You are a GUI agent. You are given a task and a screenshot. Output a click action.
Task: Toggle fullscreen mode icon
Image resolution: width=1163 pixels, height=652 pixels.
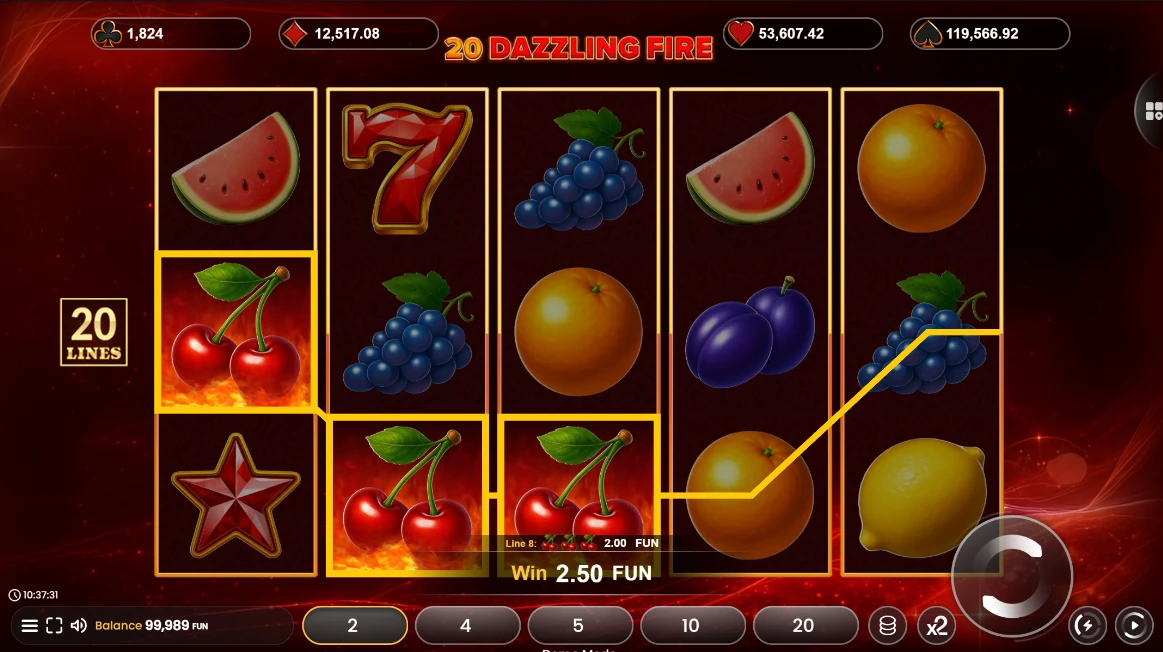coord(54,625)
